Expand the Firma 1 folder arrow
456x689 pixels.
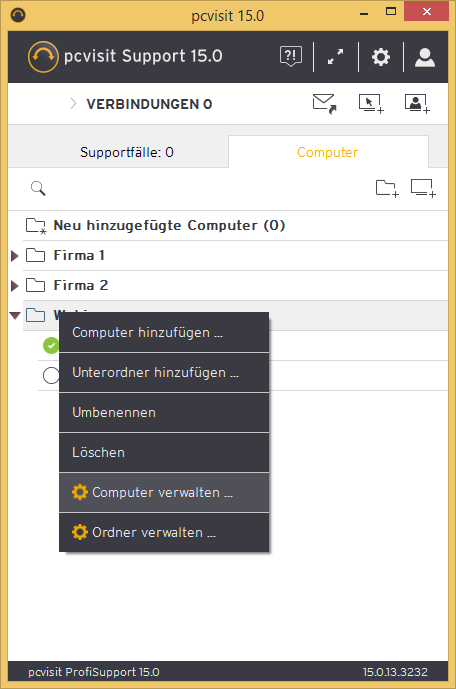tap(15, 255)
